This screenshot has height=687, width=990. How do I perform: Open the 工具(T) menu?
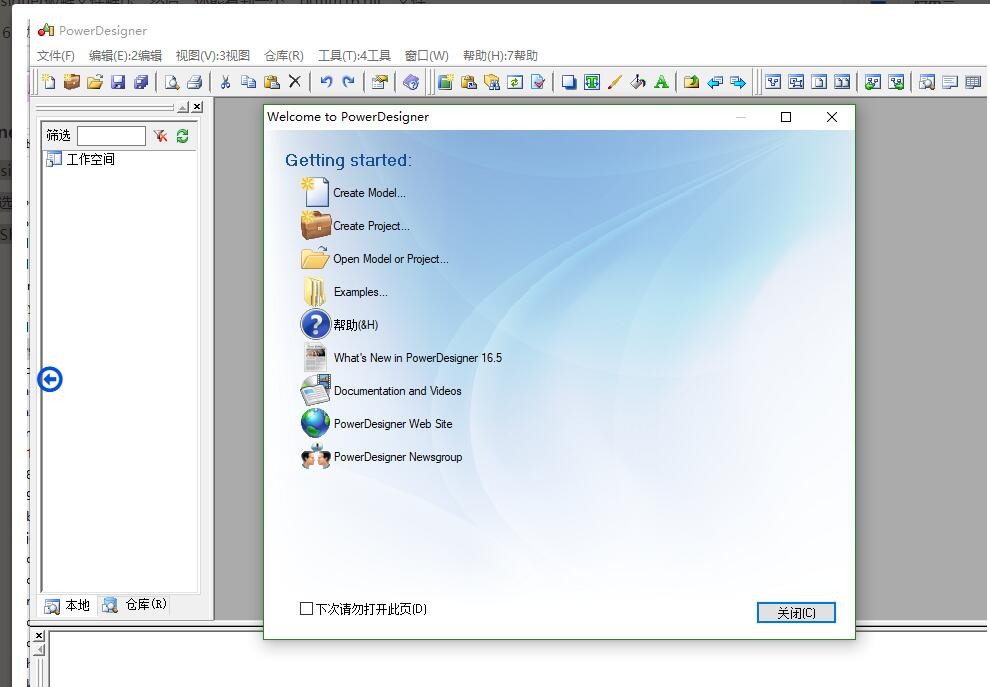click(354, 56)
